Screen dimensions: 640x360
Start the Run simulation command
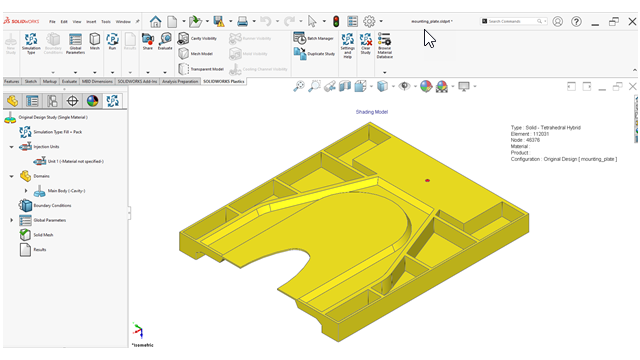(112, 42)
